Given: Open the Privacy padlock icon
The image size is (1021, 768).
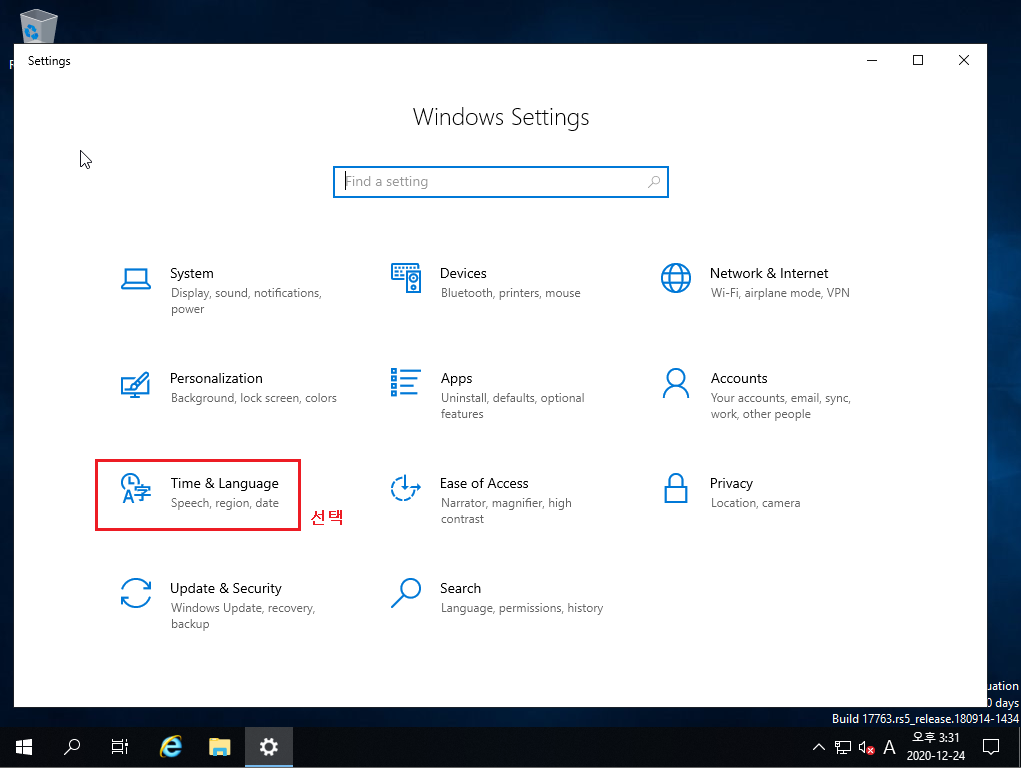Looking at the screenshot, I should point(676,488).
